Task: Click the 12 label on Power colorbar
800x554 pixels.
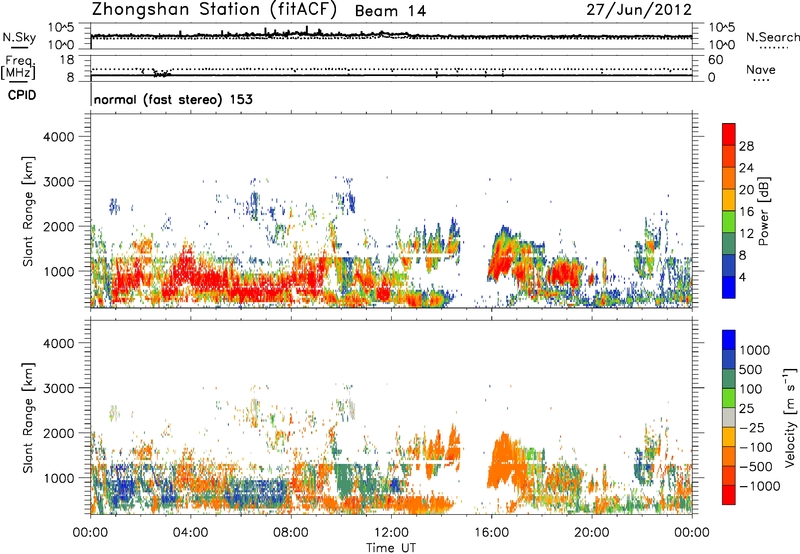Action: (746, 234)
